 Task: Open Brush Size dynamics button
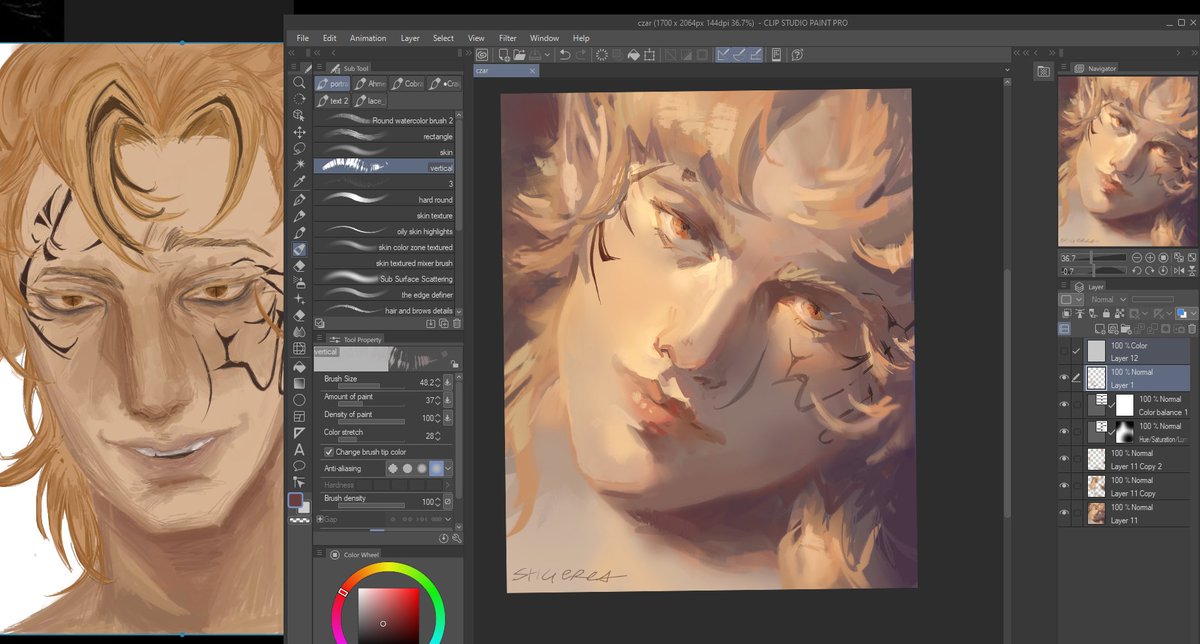[448, 381]
